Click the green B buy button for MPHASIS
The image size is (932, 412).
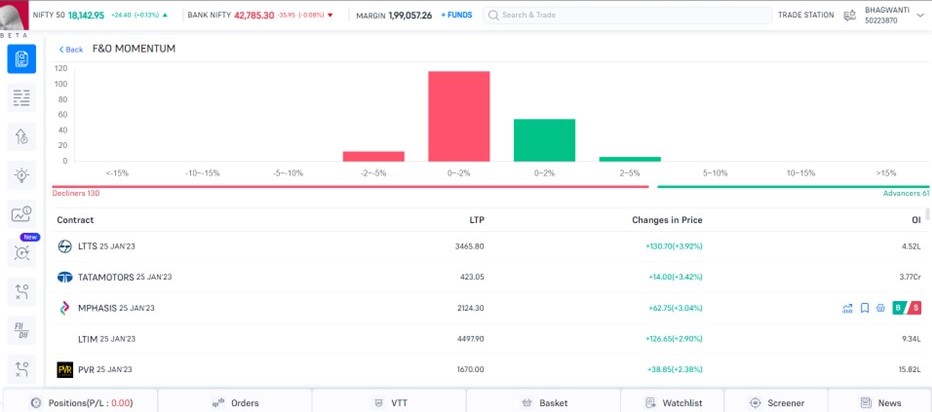pyautogui.click(x=899, y=308)
